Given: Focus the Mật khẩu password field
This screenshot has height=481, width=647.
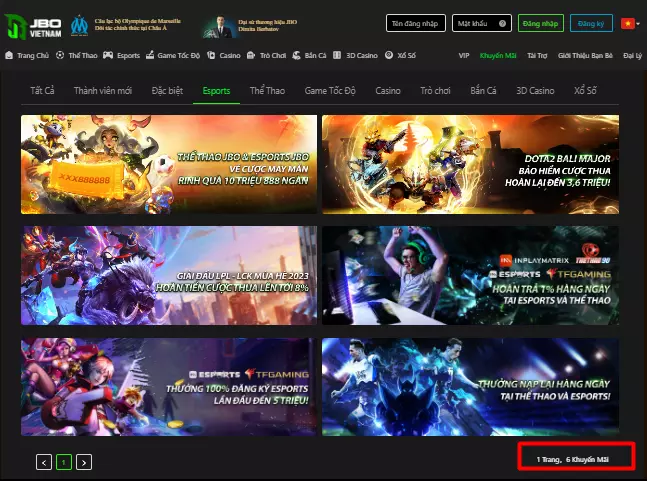Looking at the screenshot, I should (x=482, y=23).
